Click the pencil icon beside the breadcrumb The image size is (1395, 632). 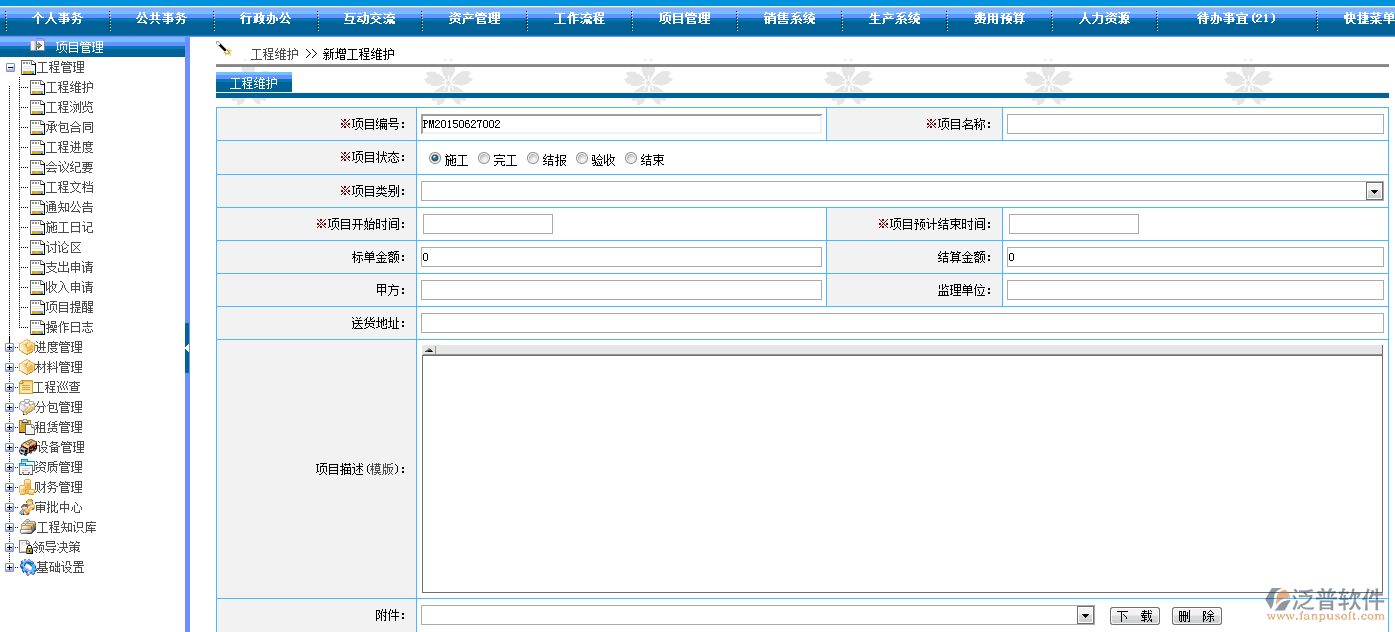pos(224,49)
